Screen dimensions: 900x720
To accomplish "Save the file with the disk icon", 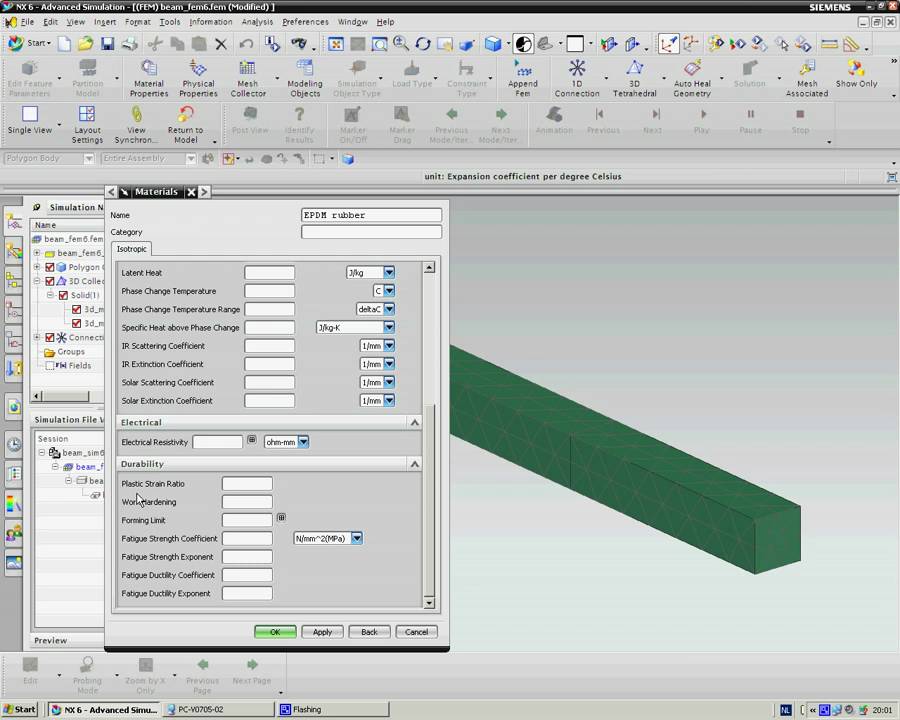I will click(x=107, y=44).
